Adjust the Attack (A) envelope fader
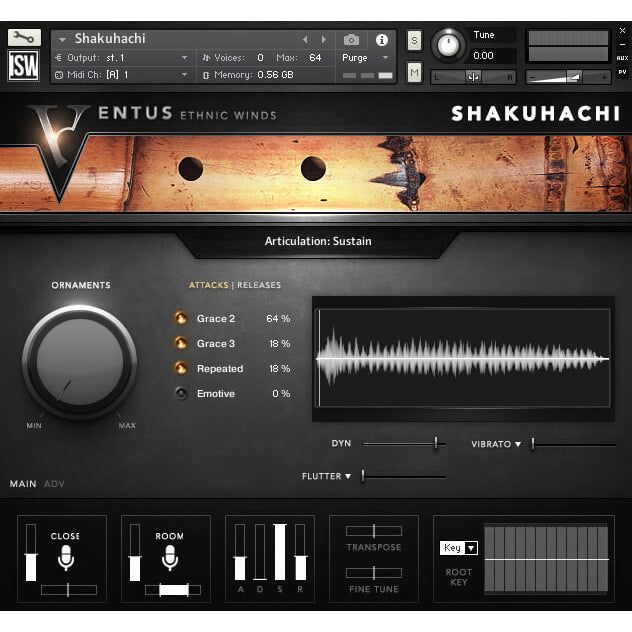Viewport: 632px width, 632px height. pyautogui.click(x=240, y=552)
